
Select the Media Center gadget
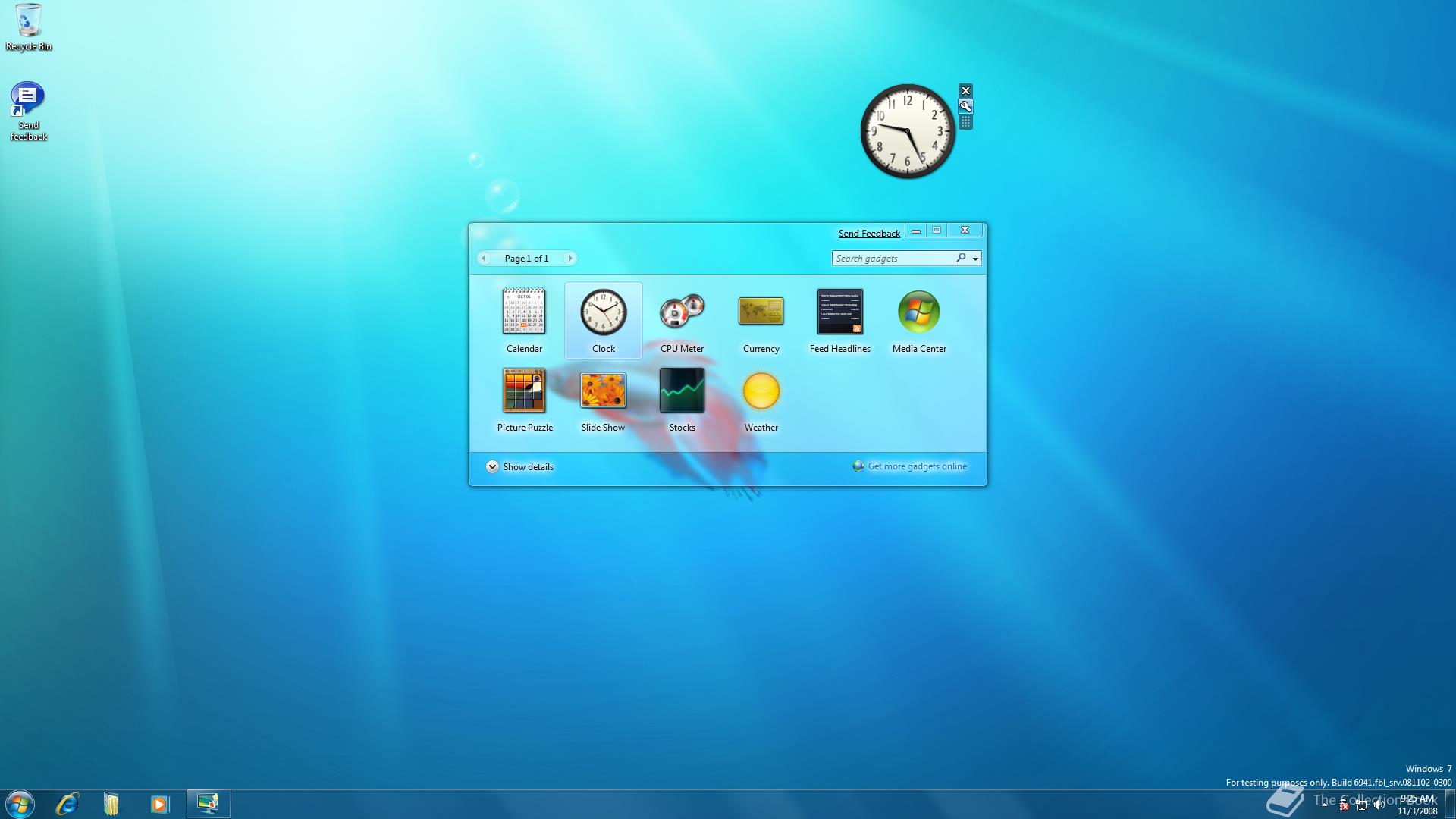pyautogui.click(x=919, y=320)
